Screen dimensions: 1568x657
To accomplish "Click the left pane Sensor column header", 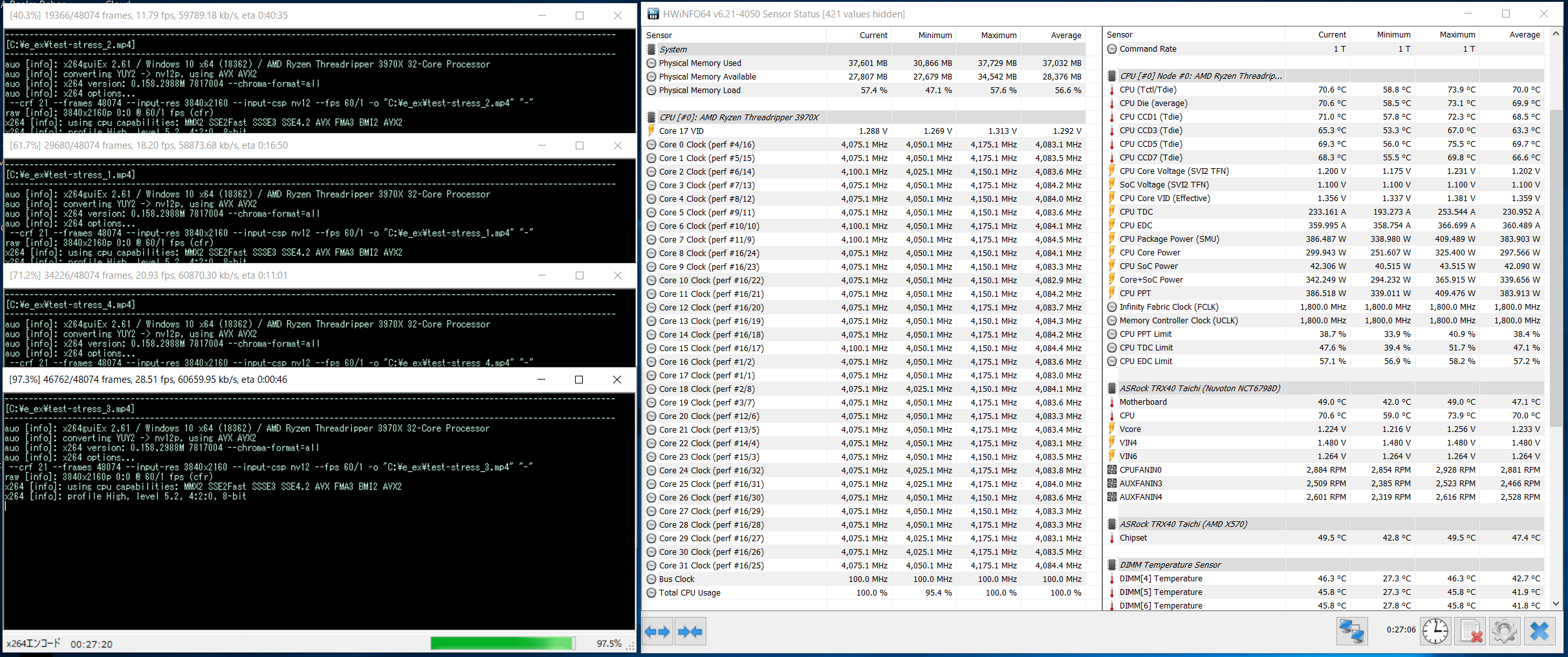I will (735, 35).
